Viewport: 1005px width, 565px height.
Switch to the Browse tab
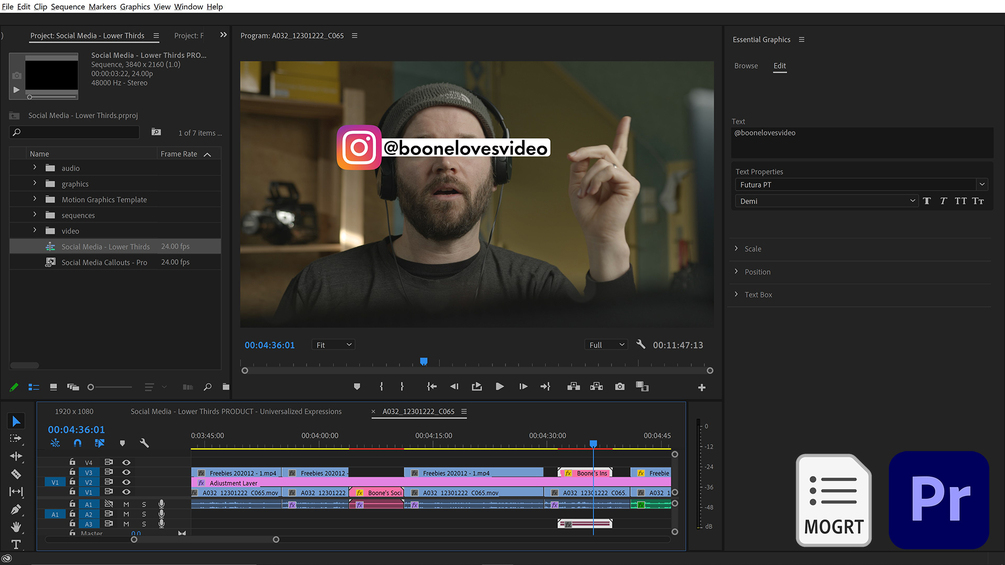click(x=746, y=65)
